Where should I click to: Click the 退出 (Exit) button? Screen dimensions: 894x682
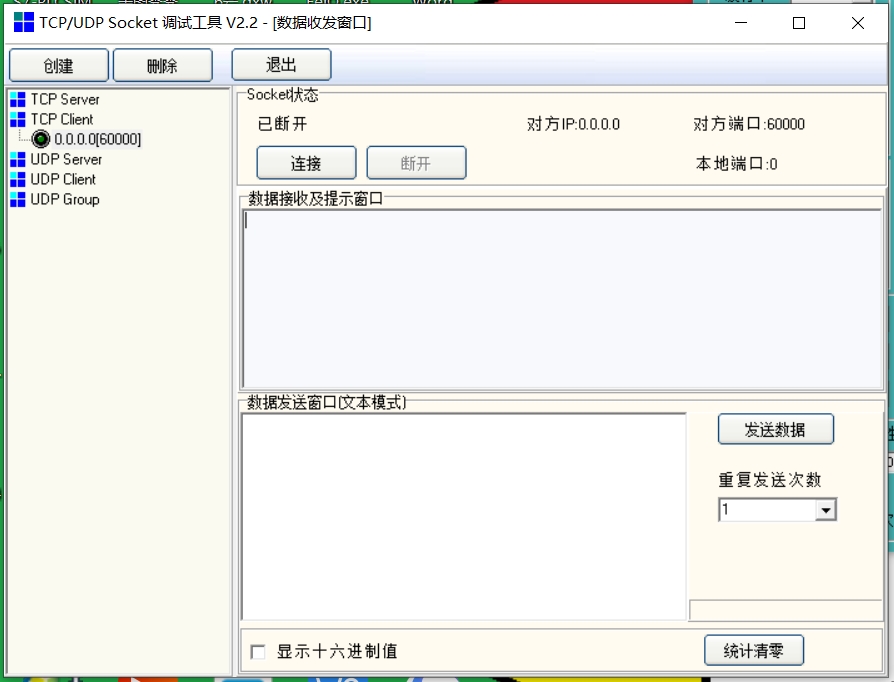pyautogui.click(x=281, y=64)
